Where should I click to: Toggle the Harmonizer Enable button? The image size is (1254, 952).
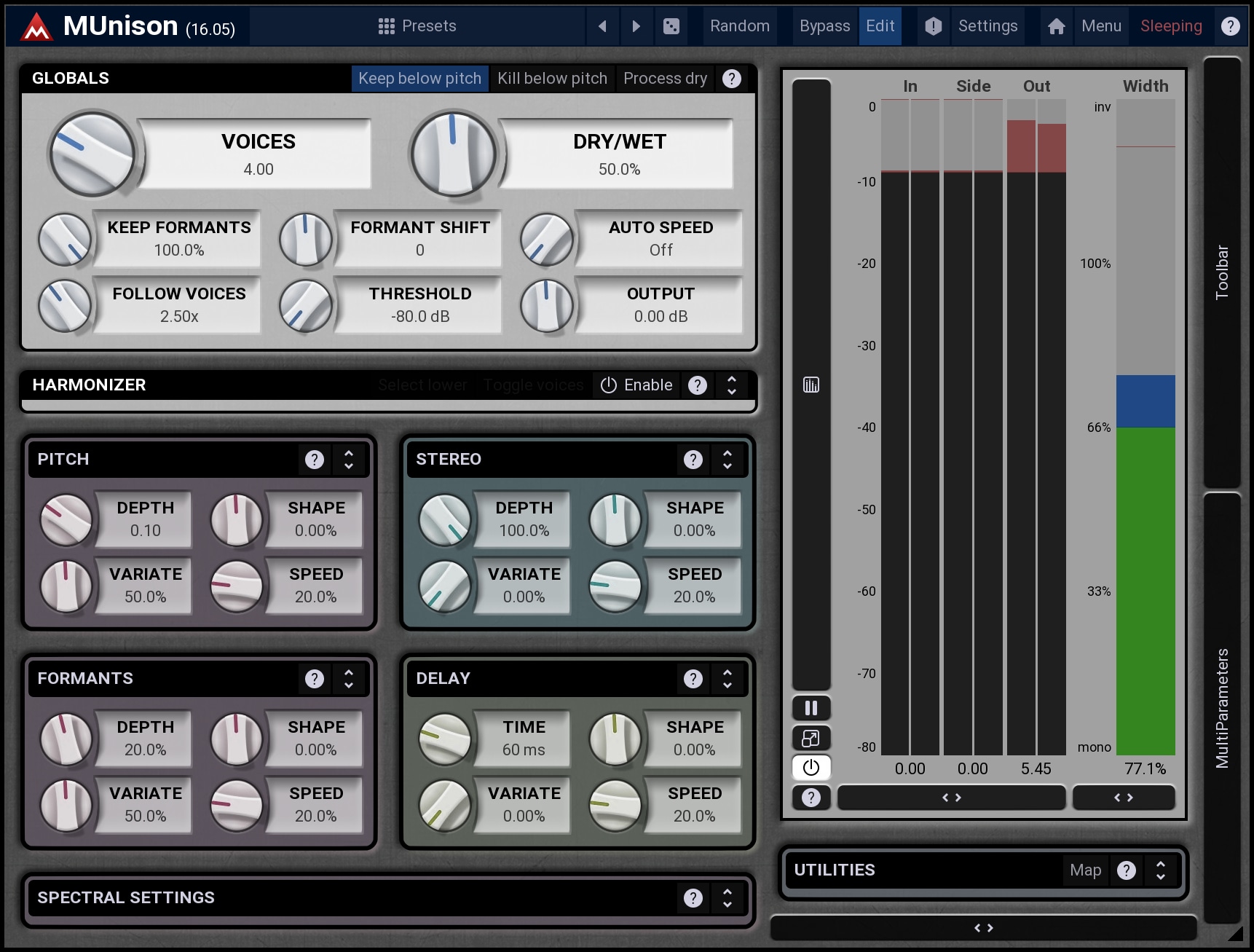click(x=636, y=385)
